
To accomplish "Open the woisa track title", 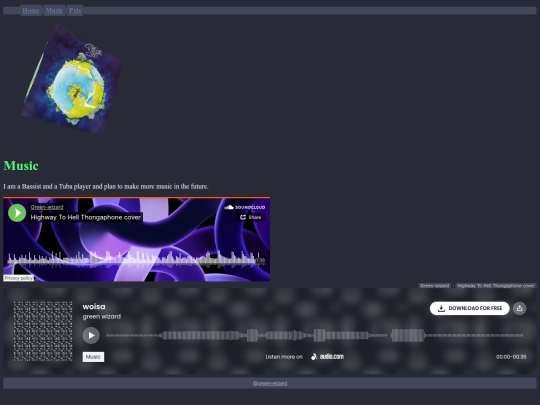I will (94, 307).
